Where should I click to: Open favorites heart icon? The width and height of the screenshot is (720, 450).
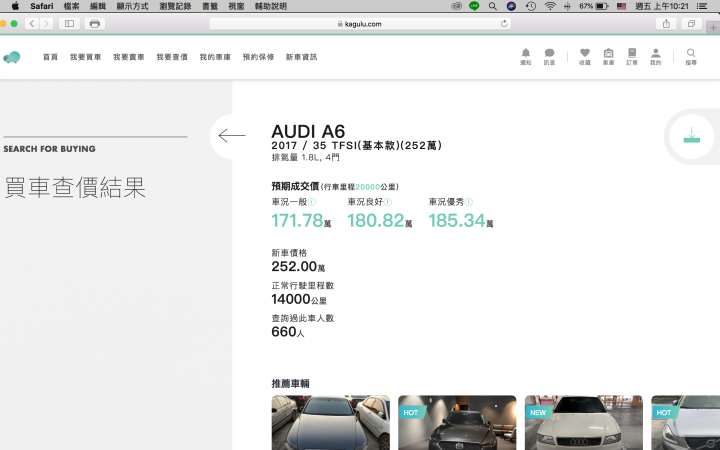585,56
